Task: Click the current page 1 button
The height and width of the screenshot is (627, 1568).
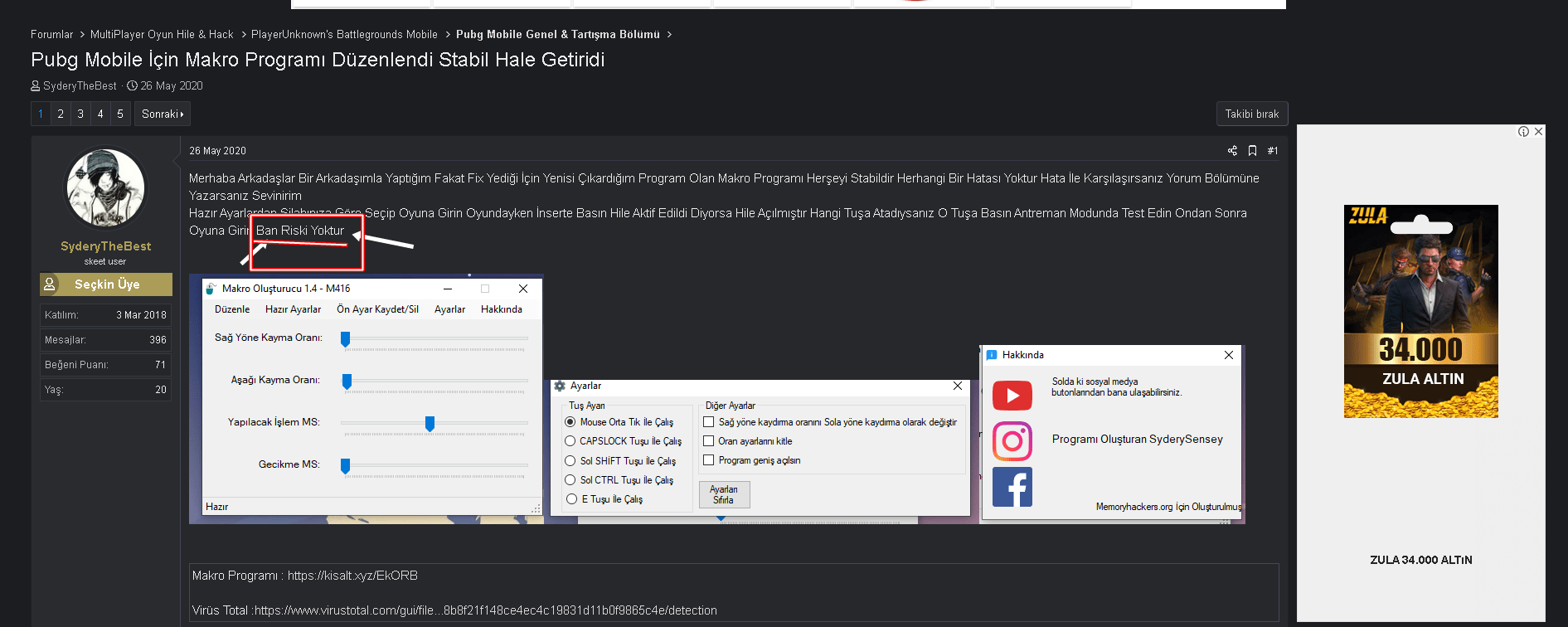Action: 41,114
